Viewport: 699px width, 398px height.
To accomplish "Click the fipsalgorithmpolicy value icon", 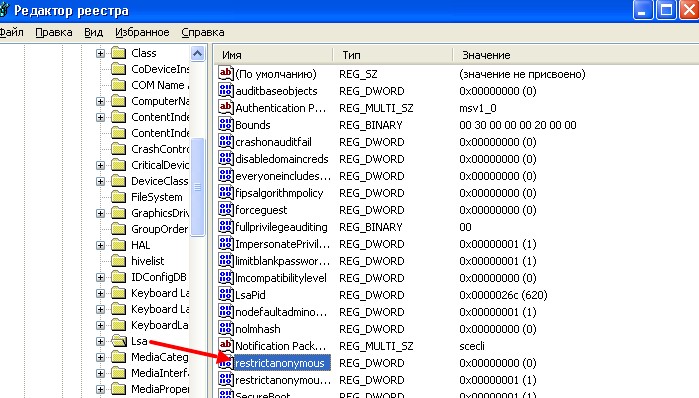I will click(x=226, y=193).
